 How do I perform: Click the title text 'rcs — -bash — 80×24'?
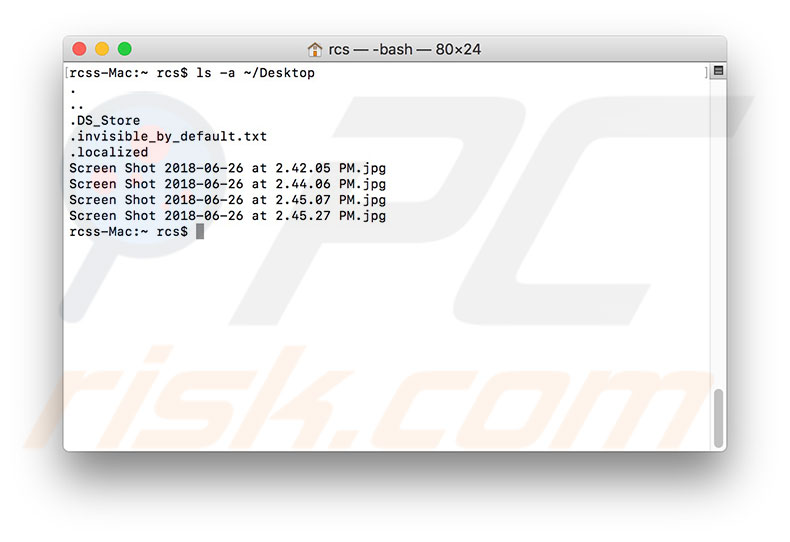pyautogui.click(x=405, y=49)
